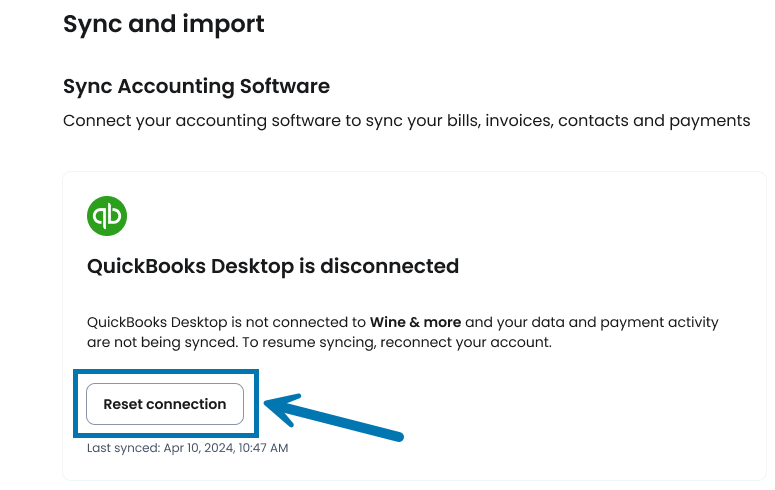This screenshot has height=490, width=775.
Task: Click the word "invoices" in the description
Action: [x=517, y=121]
